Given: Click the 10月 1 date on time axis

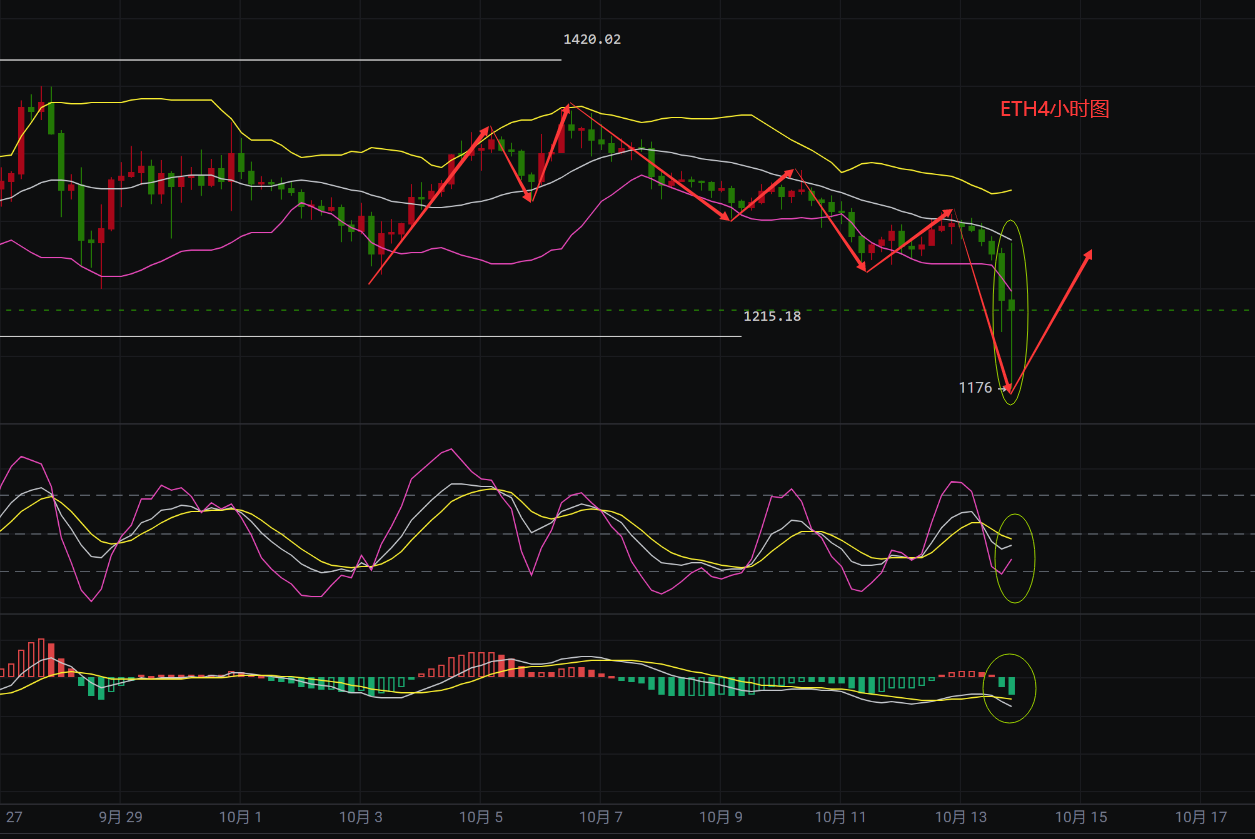Looking at the screenshot, I should (x=240, y=817).
